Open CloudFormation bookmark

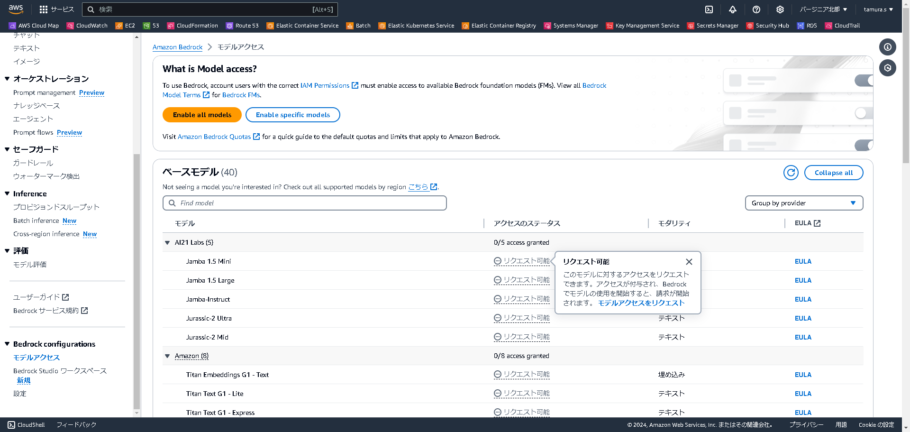(x=193, y=26)
